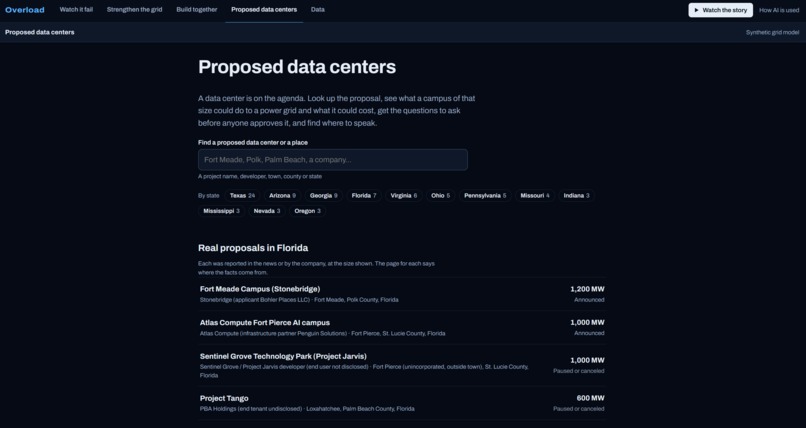
Task: Open the Project Tango proposal
Action: [402, 403]
